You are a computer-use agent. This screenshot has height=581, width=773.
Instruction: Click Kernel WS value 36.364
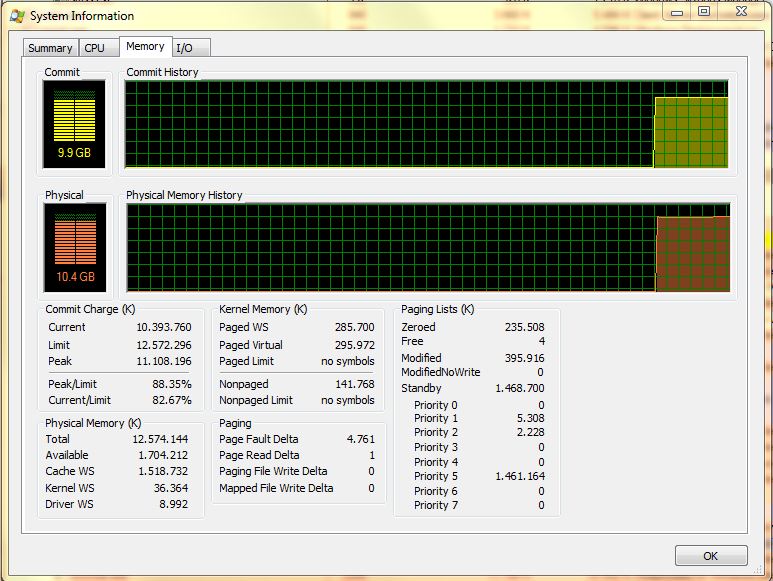click(171, 488)
